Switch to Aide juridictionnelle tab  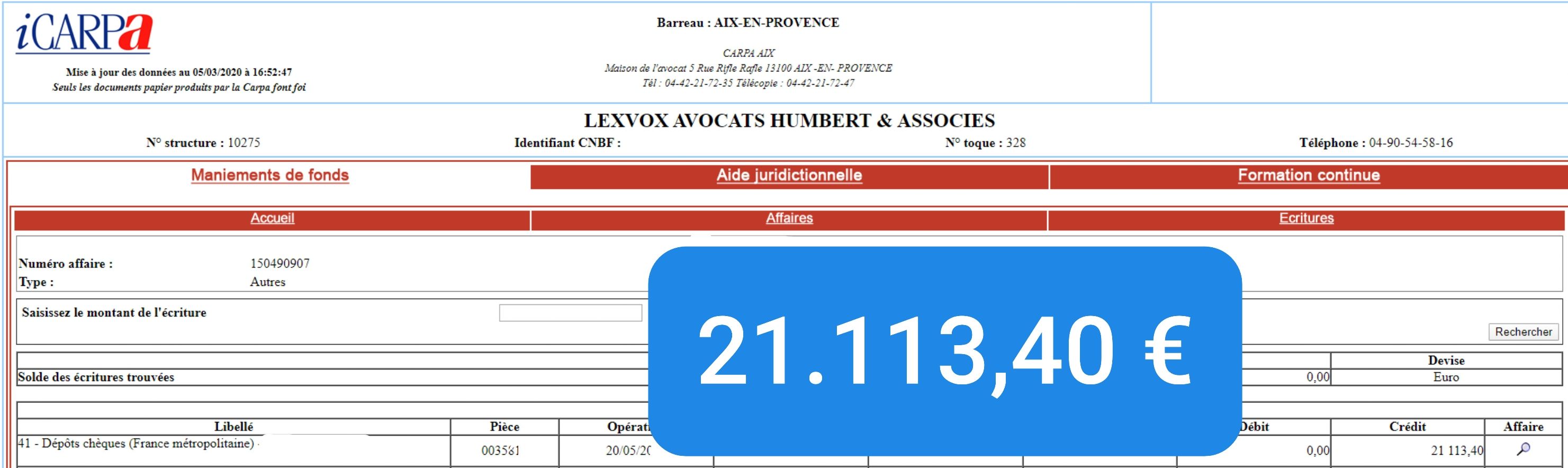[789, 175]
